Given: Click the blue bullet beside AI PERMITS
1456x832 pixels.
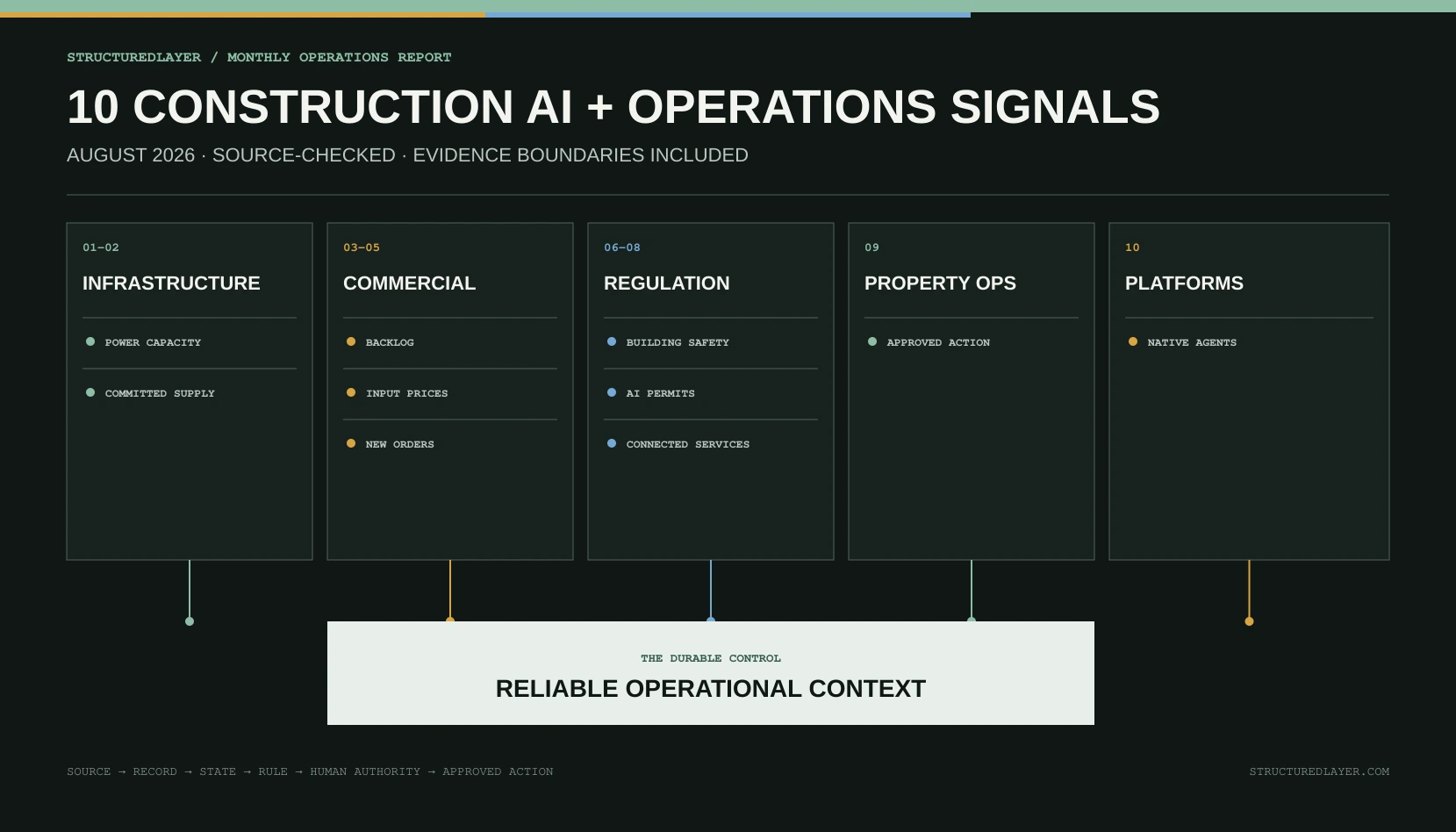Looking at the screenshot, I should 612,392.
